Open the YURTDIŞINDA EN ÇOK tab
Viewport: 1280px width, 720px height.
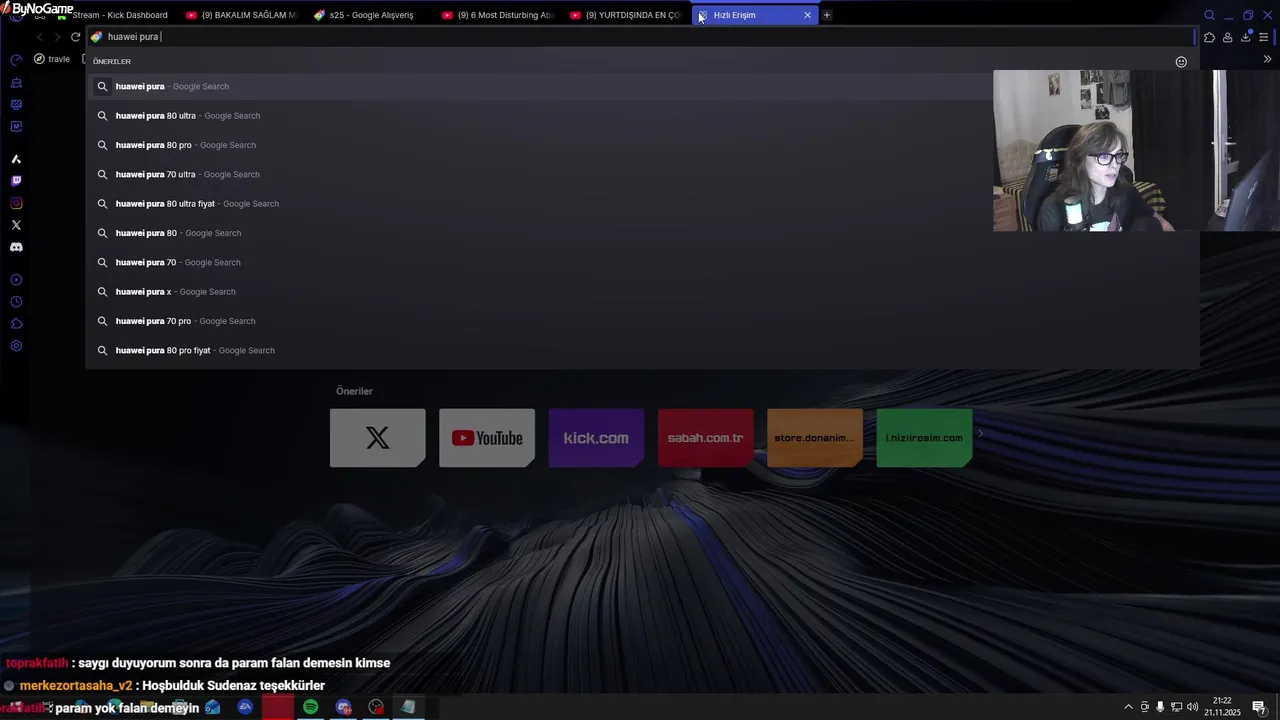click(626, 15)
